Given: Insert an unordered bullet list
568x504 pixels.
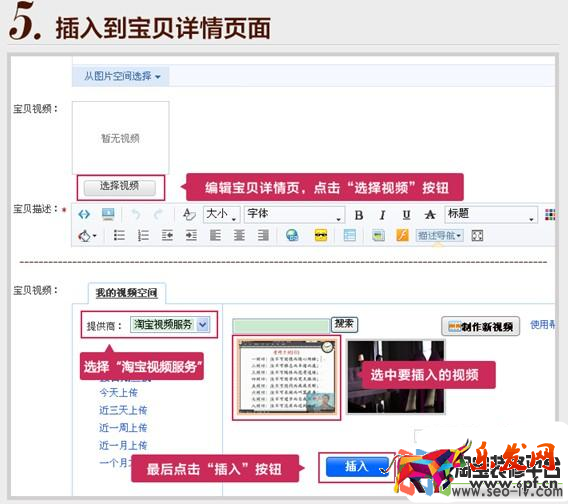Looking at the screenshot, I should [x=119, y=236].
